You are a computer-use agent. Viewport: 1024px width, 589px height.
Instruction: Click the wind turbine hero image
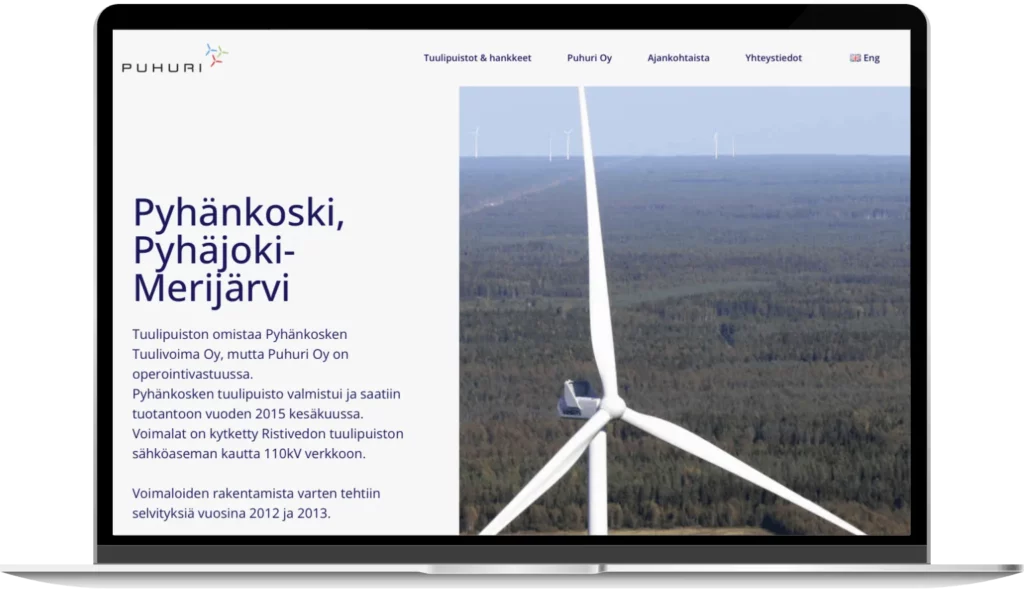684,310
